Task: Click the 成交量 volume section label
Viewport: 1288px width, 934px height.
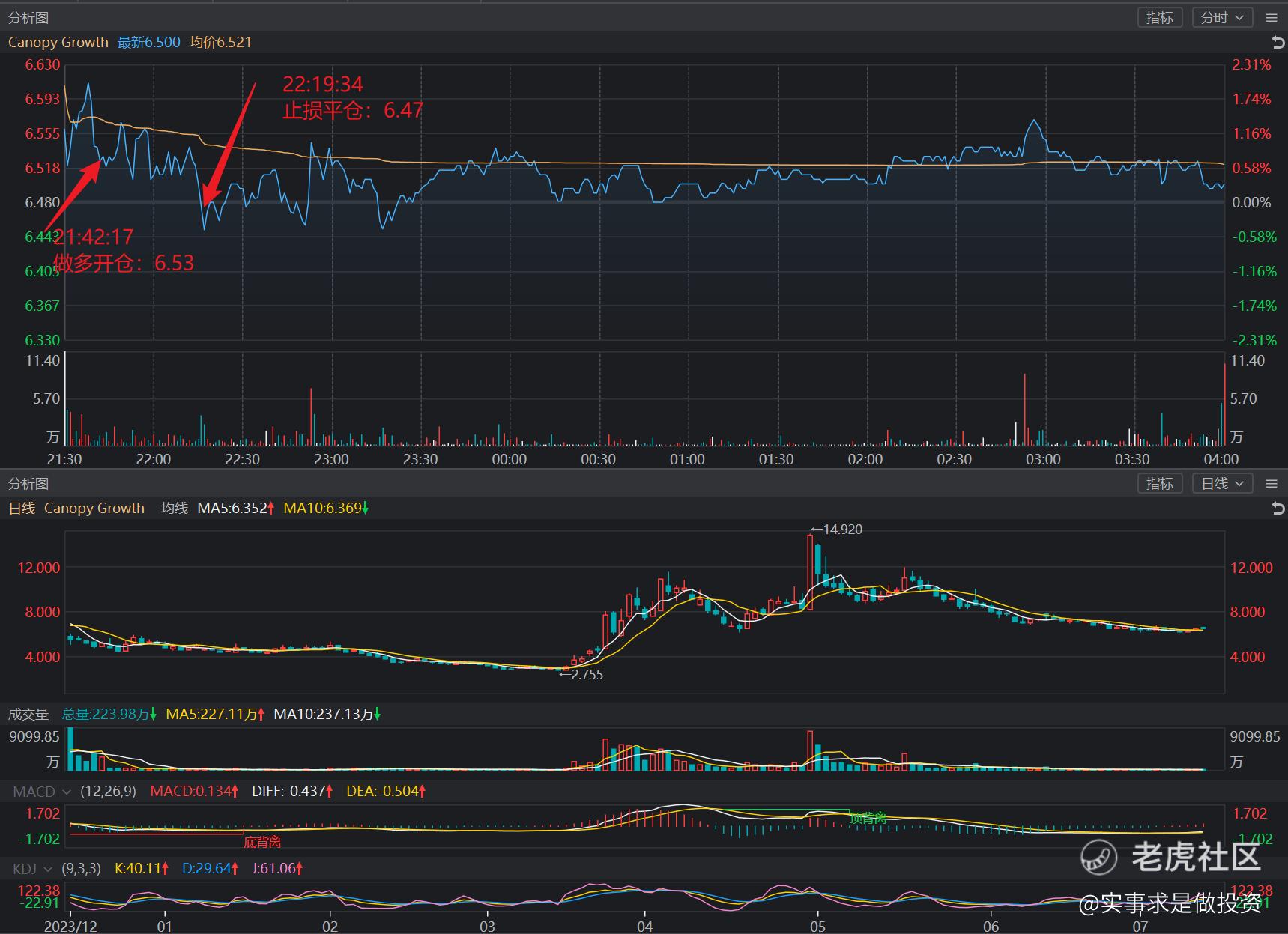Action: pyautogui.click(x=28, y=715)
